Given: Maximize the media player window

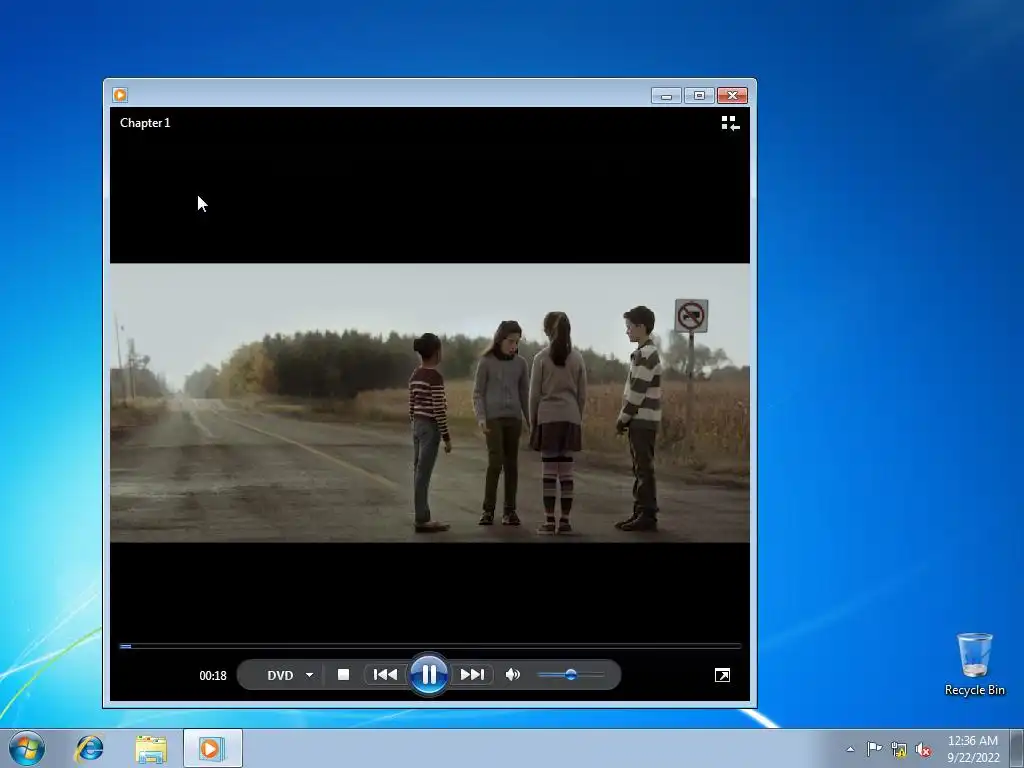Looking at the screenshot, I should (x=699, y=96).
